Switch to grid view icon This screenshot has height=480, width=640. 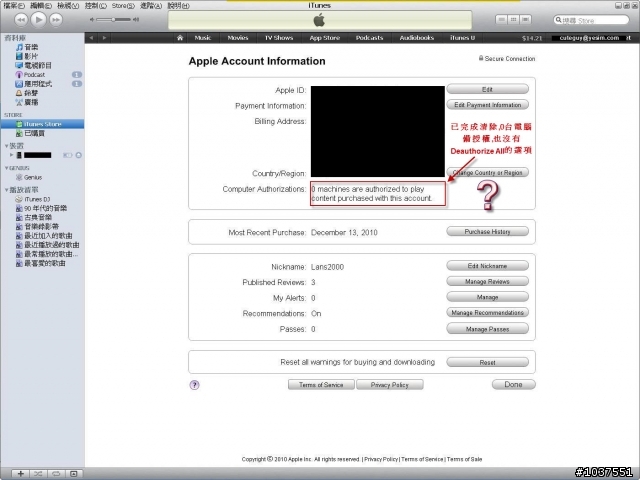(513, 19)
